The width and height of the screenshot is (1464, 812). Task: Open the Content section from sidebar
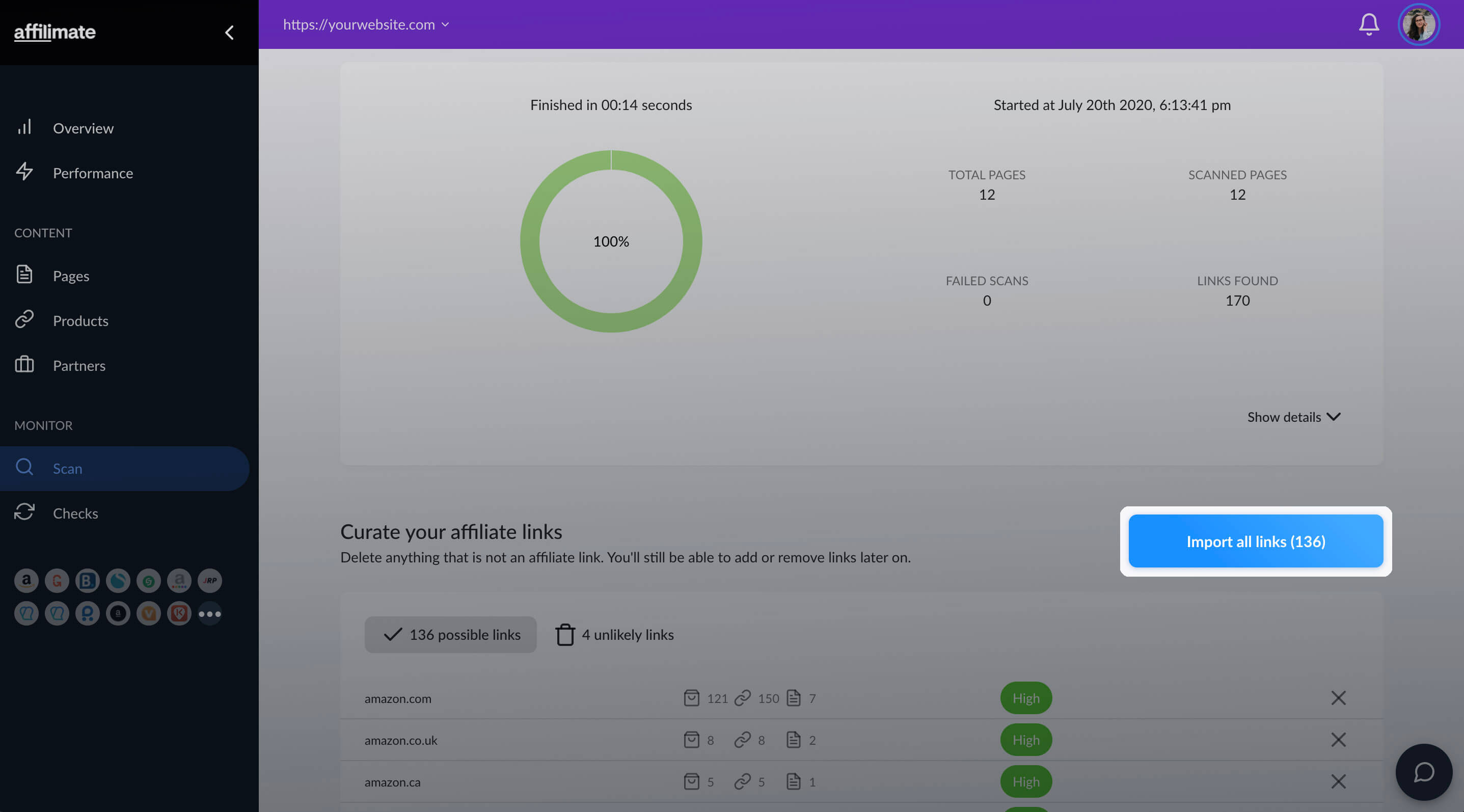pos(42,232)
